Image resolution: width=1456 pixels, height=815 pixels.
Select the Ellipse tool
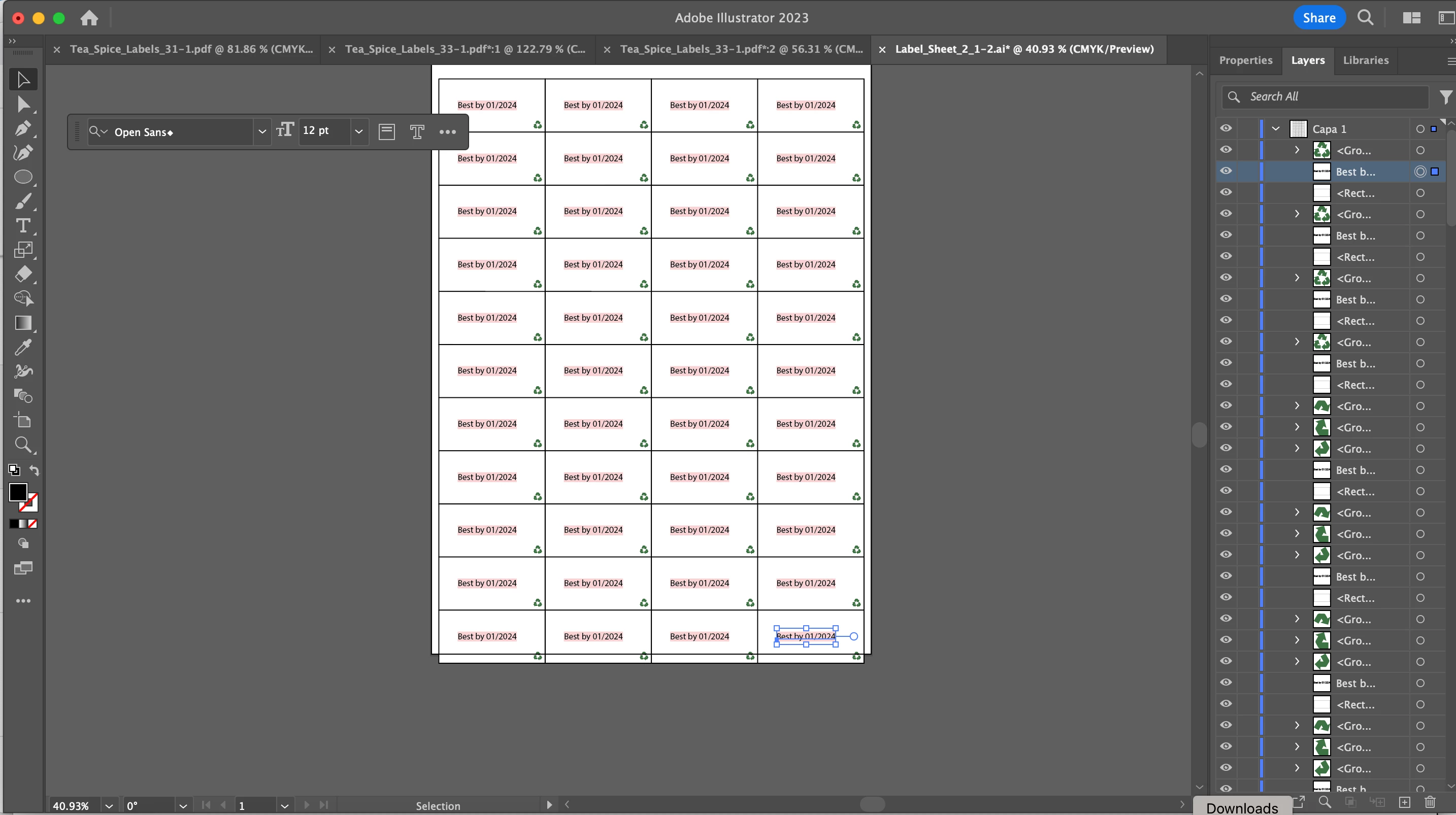(23, 177)
